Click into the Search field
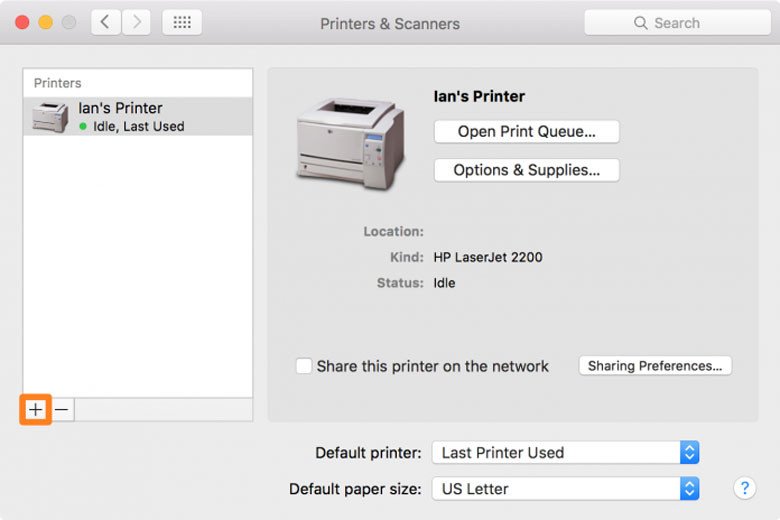The image size is (780, 520). click(690, 23)
